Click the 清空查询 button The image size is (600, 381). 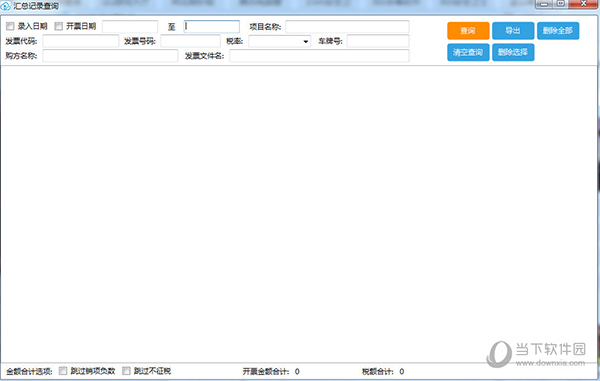468,52
